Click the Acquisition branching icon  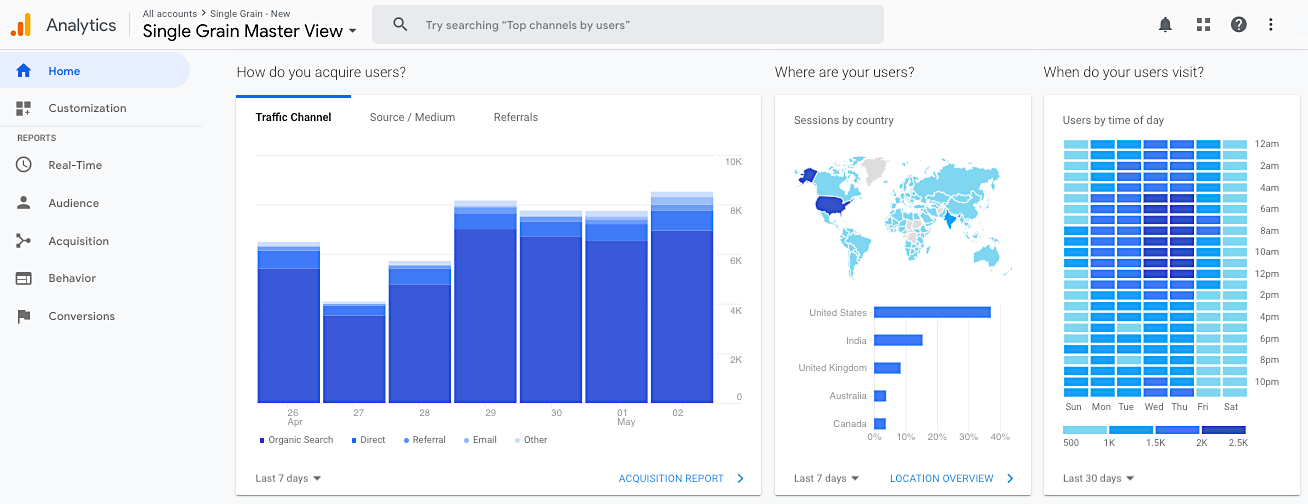coord(24,241)
